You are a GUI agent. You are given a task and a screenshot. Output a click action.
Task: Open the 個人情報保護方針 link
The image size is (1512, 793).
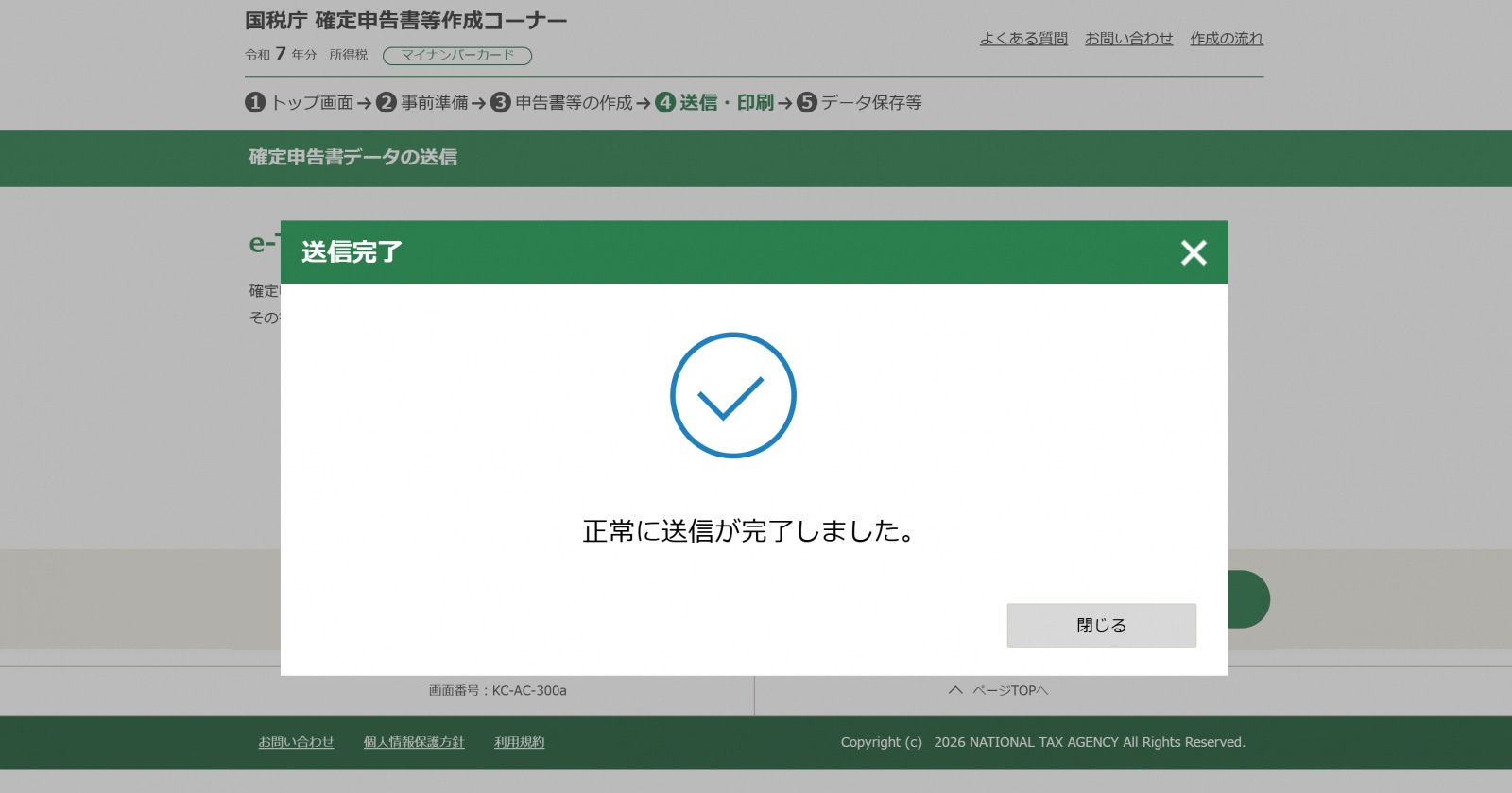coord(414,742)
